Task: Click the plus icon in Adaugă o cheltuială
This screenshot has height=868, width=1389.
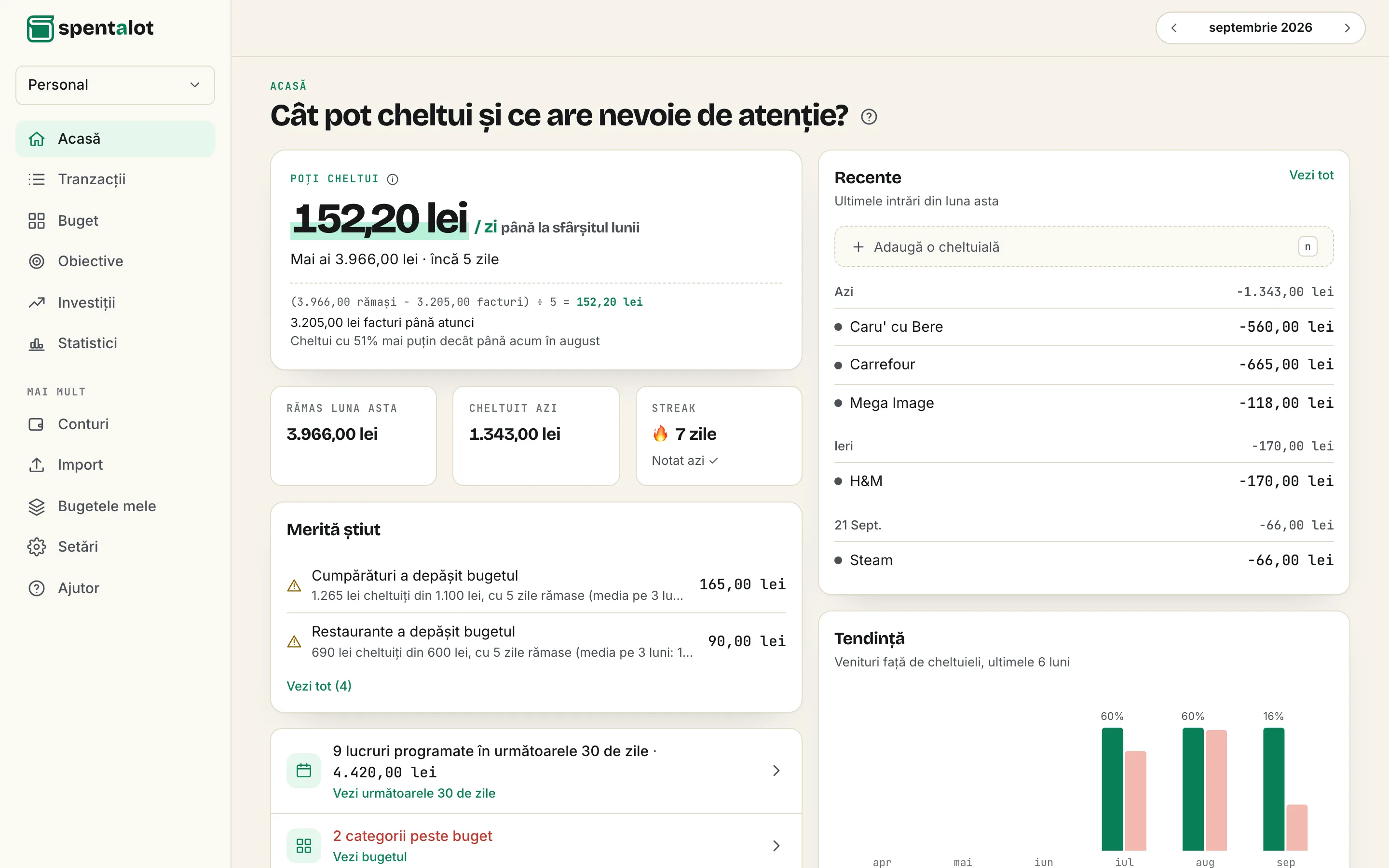Action: click(x=858, y=247)
